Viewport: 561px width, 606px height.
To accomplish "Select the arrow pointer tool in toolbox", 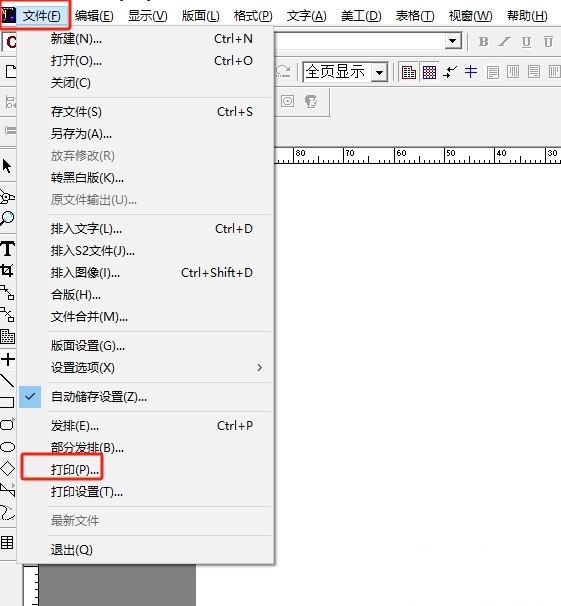I will 7,167.
